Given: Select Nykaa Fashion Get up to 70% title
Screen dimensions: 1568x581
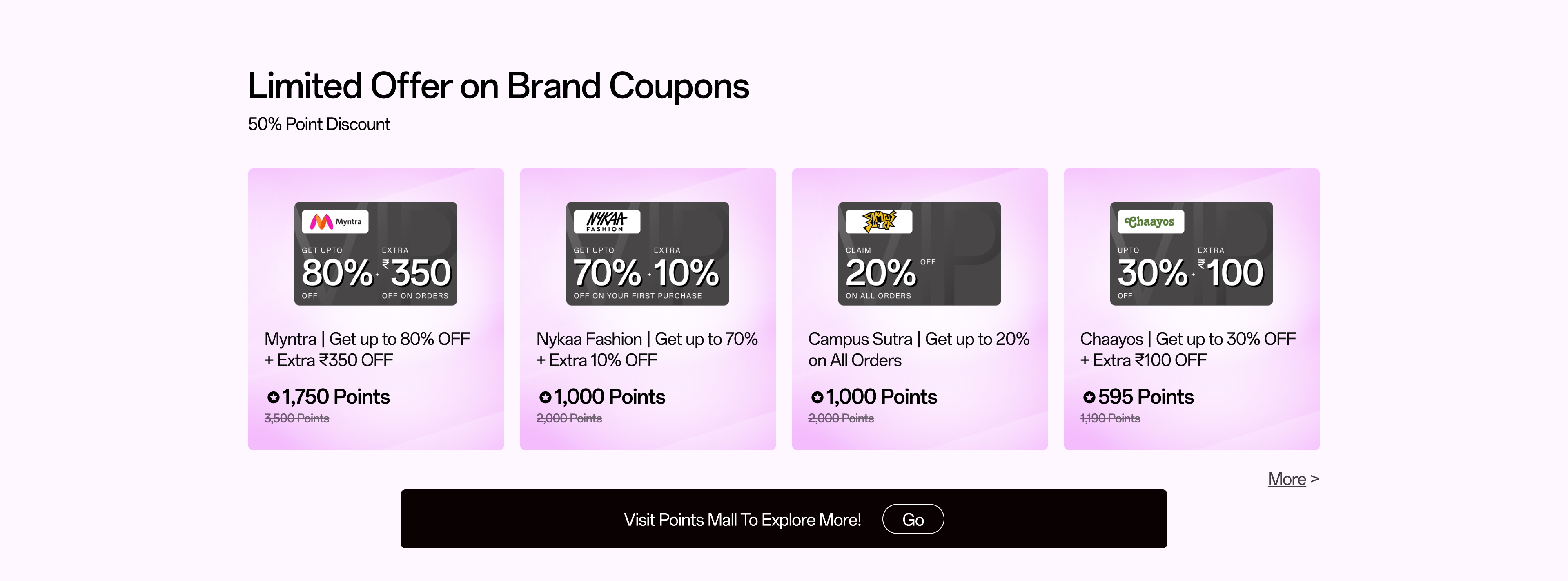Looking at the screenshot, I should click(646, 350).
